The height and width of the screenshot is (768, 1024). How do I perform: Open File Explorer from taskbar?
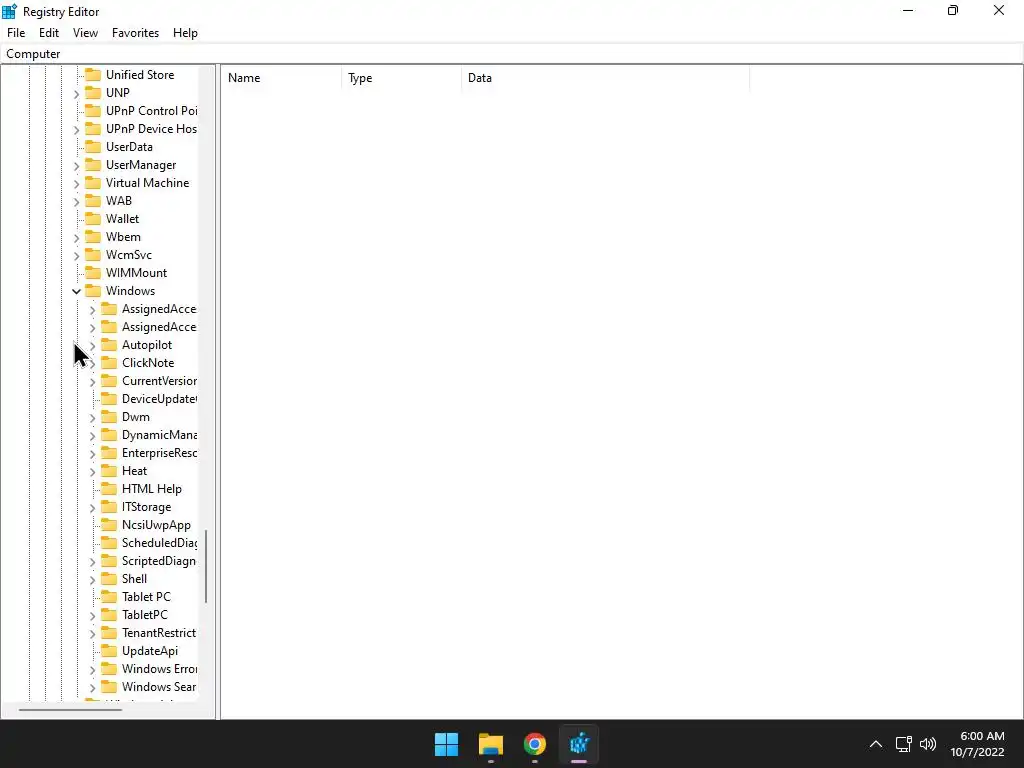point(490,744)
